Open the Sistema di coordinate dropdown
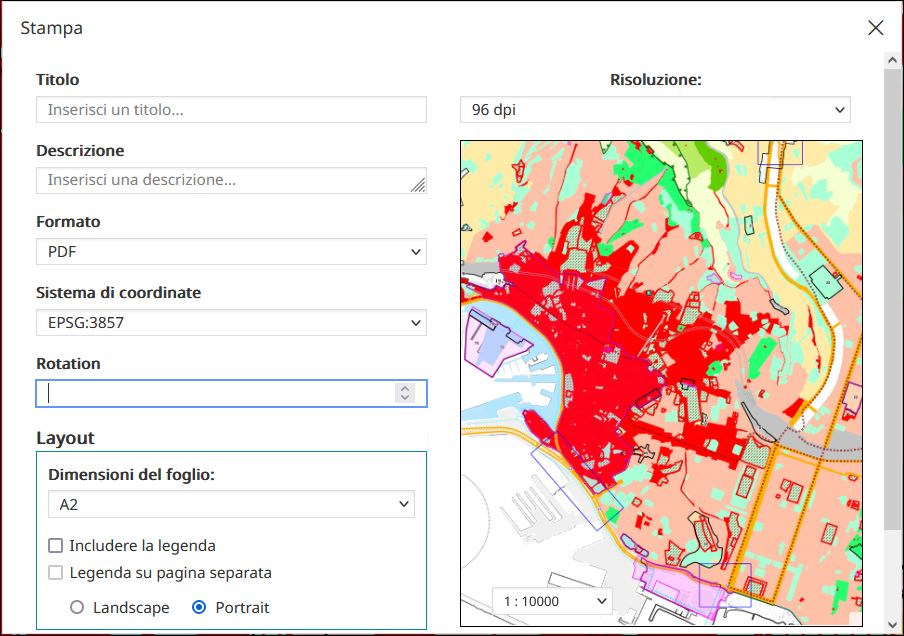 (x=231, y=323)
